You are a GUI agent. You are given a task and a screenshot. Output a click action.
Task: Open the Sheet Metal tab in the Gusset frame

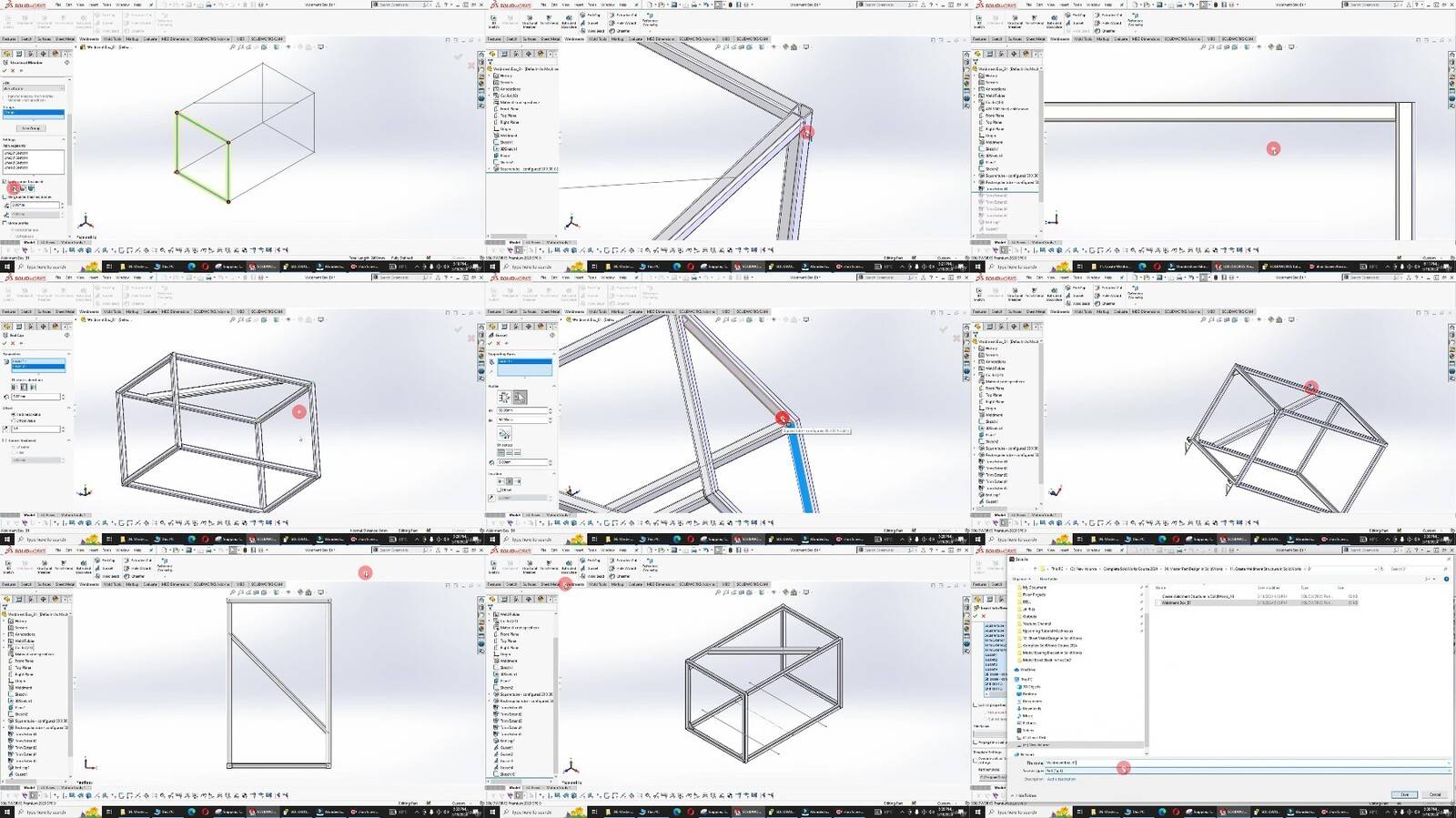point(551,311)
